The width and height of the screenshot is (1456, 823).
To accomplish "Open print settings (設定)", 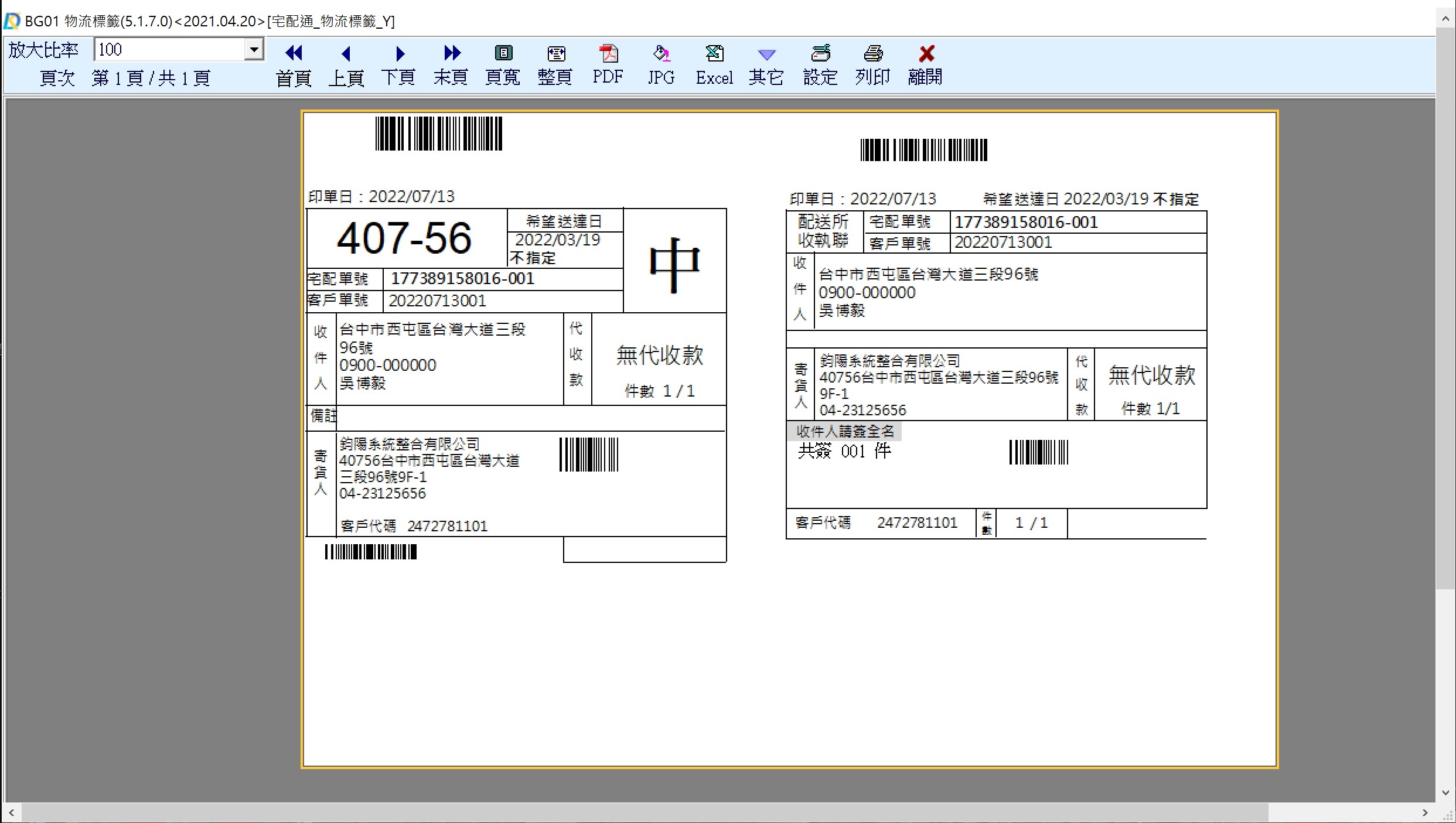I will pyautogui.click(x=820, y=65).
